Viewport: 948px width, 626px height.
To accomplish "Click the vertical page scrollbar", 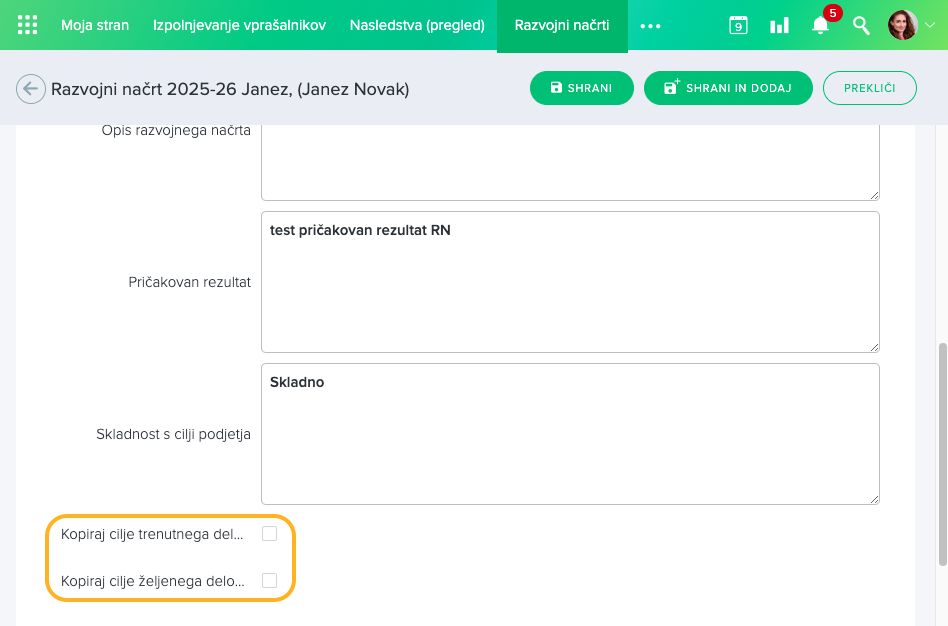I will (x=941, y=450).
